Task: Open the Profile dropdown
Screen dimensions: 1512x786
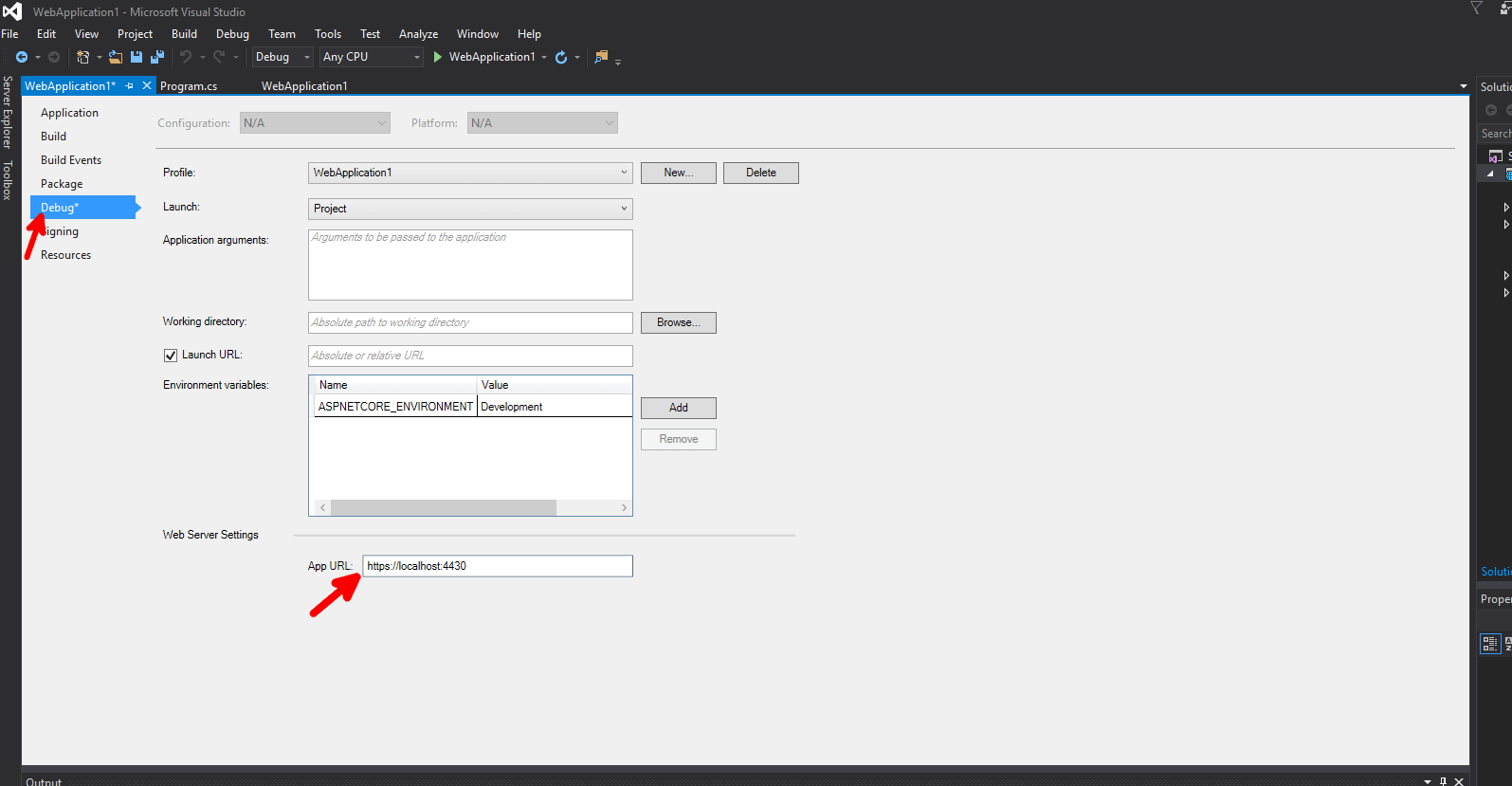Action: [x=470, y=173]
